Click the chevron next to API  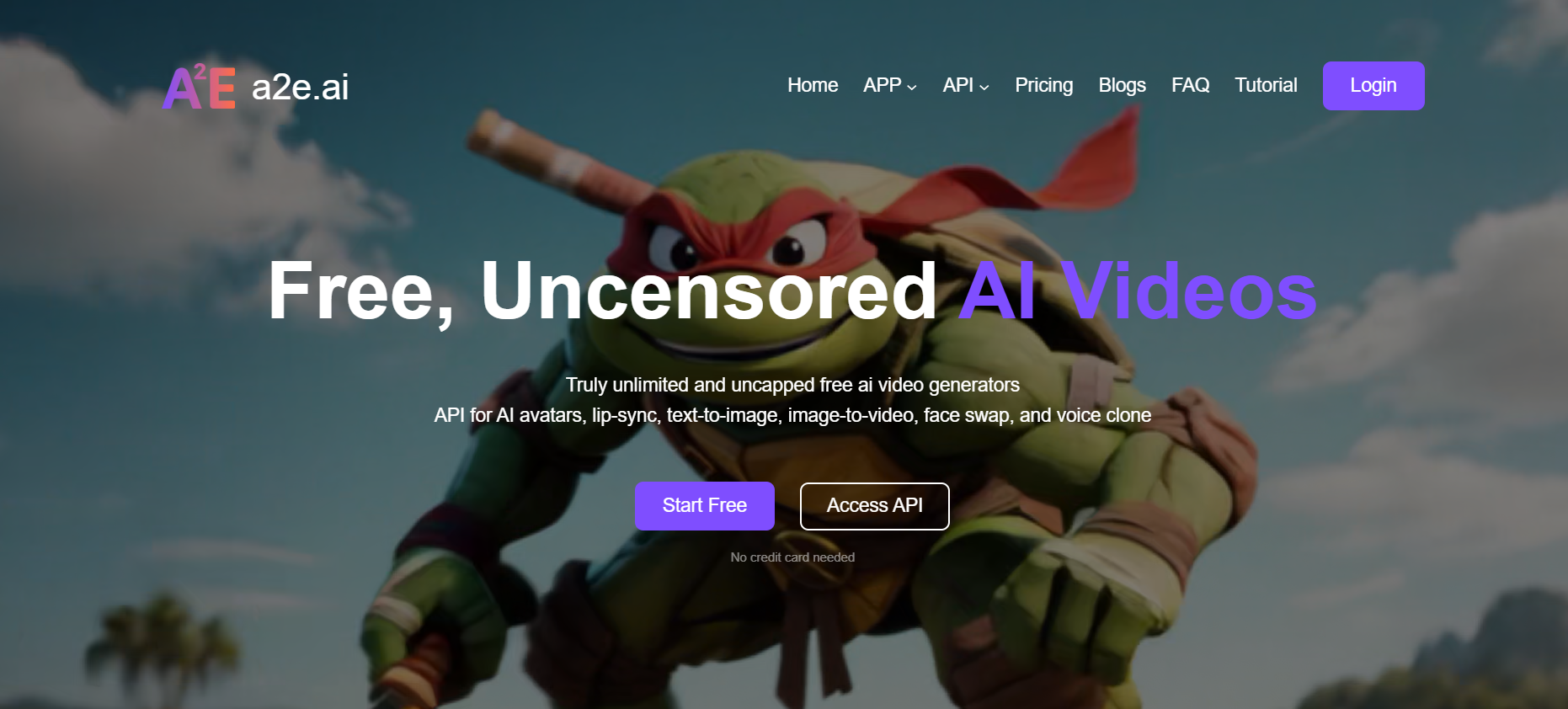pos(984,87)
